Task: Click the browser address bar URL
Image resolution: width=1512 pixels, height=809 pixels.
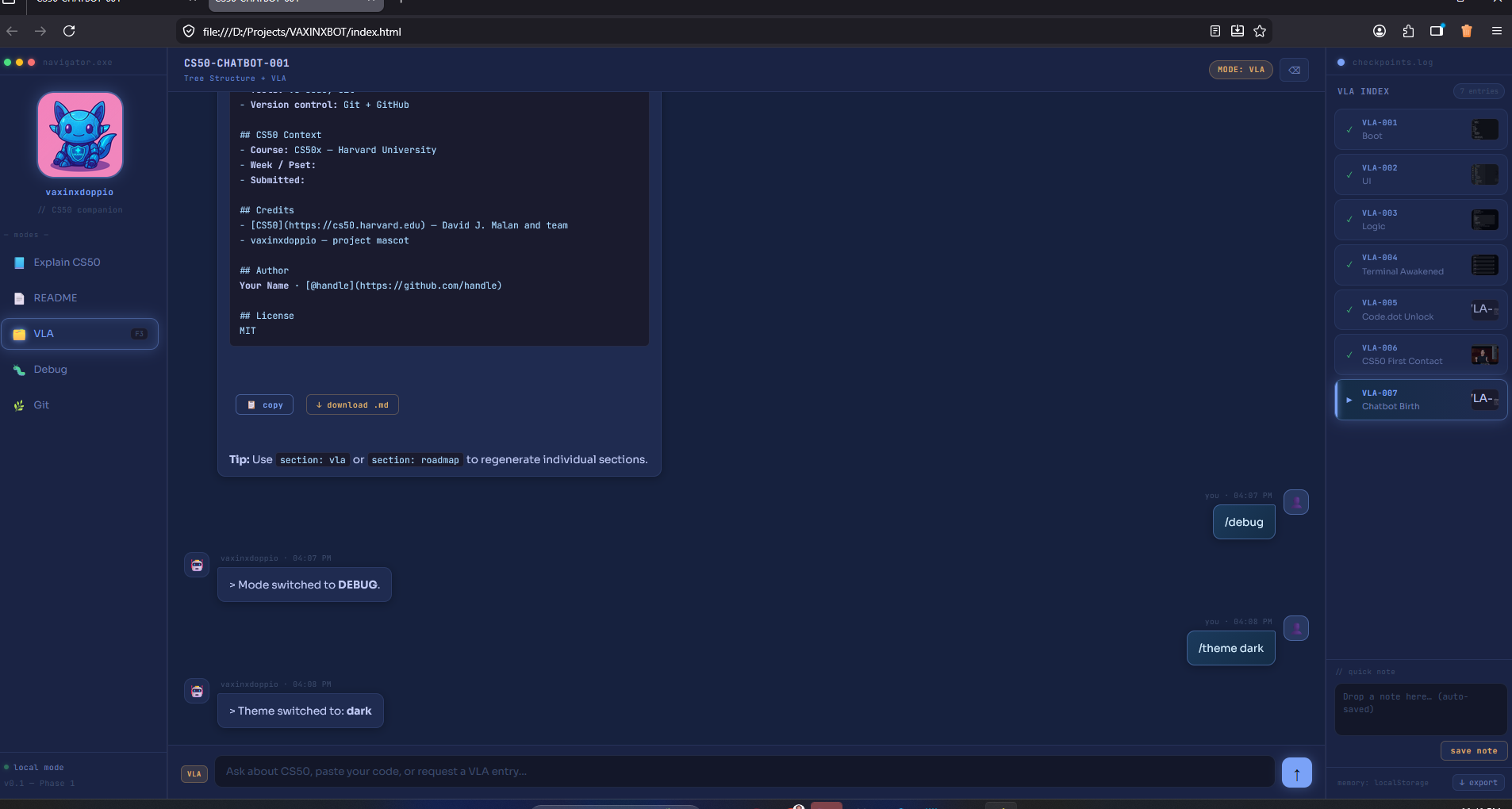Action: coord(301,32)
